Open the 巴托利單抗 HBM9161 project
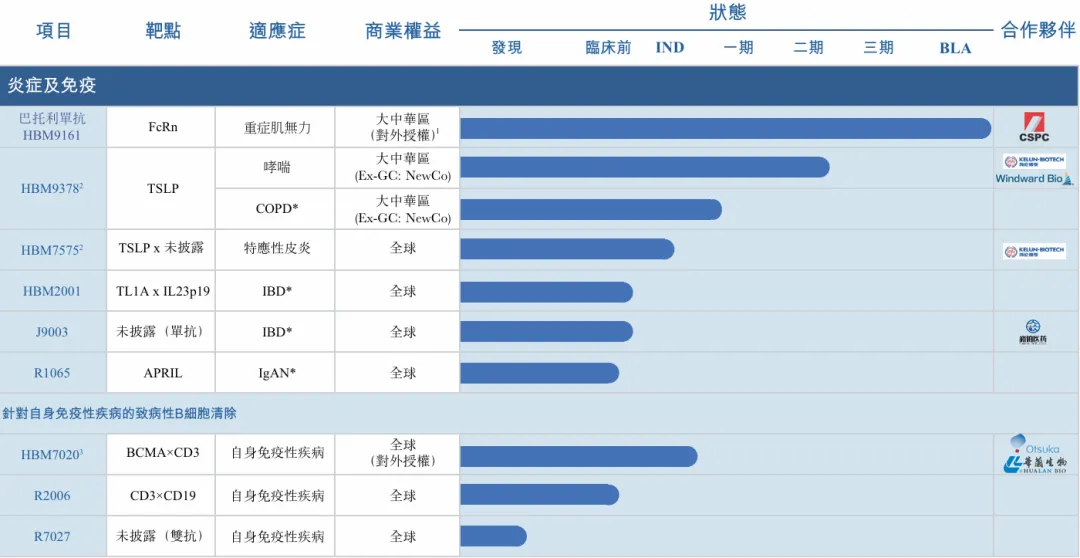The height and width of the screenshot is (558, 1080). coord(53,127)
